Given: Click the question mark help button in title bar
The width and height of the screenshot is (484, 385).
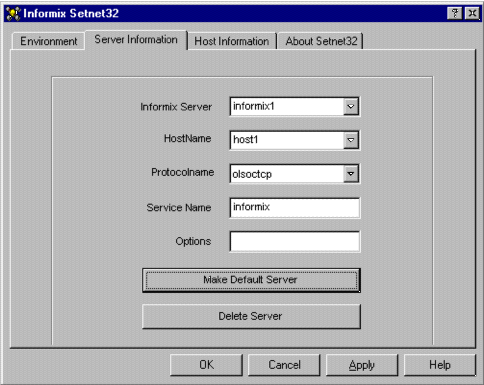Looking at the screenshot, I should (455, 14).
